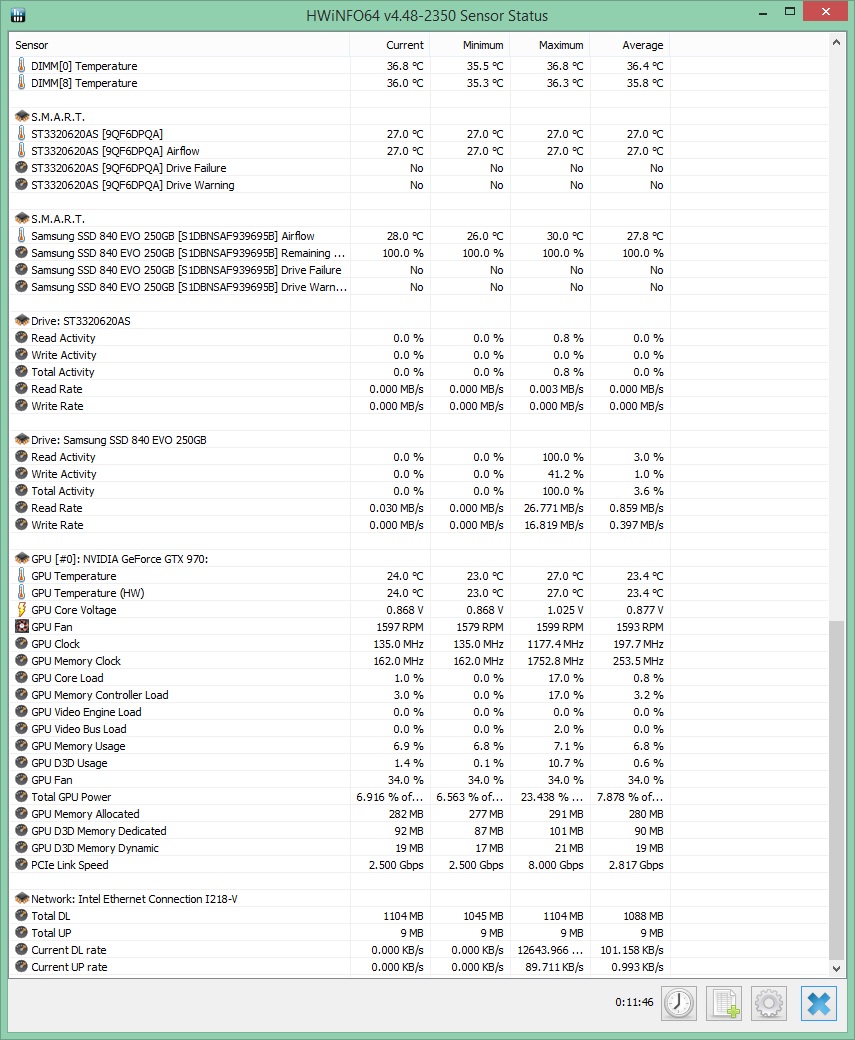Viewport: 855px width, 1040px height.
Task: Click gauge icon beside ST3320620AS Drive Failure
Action: click(x=21, y=168)
